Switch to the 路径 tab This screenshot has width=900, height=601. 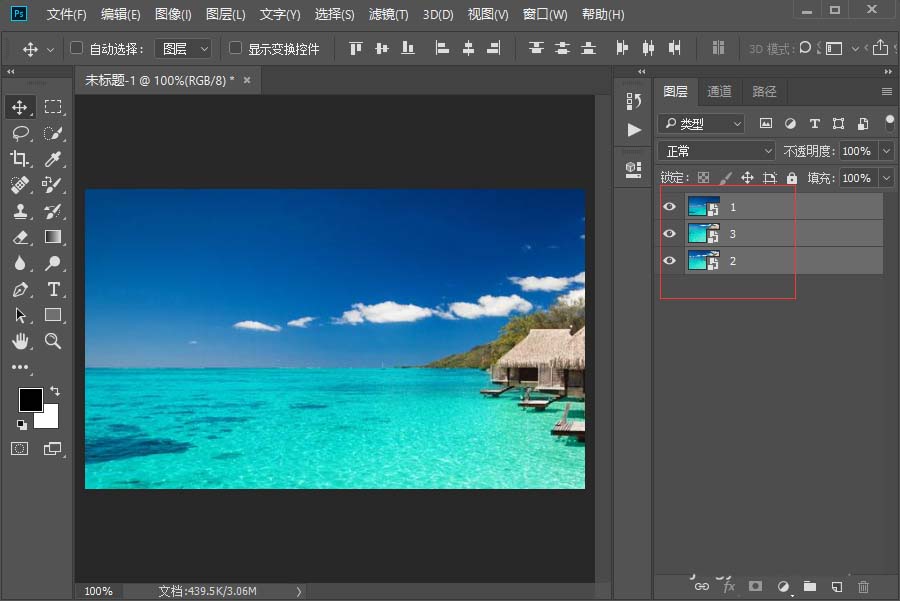click(x=764, y=91)
